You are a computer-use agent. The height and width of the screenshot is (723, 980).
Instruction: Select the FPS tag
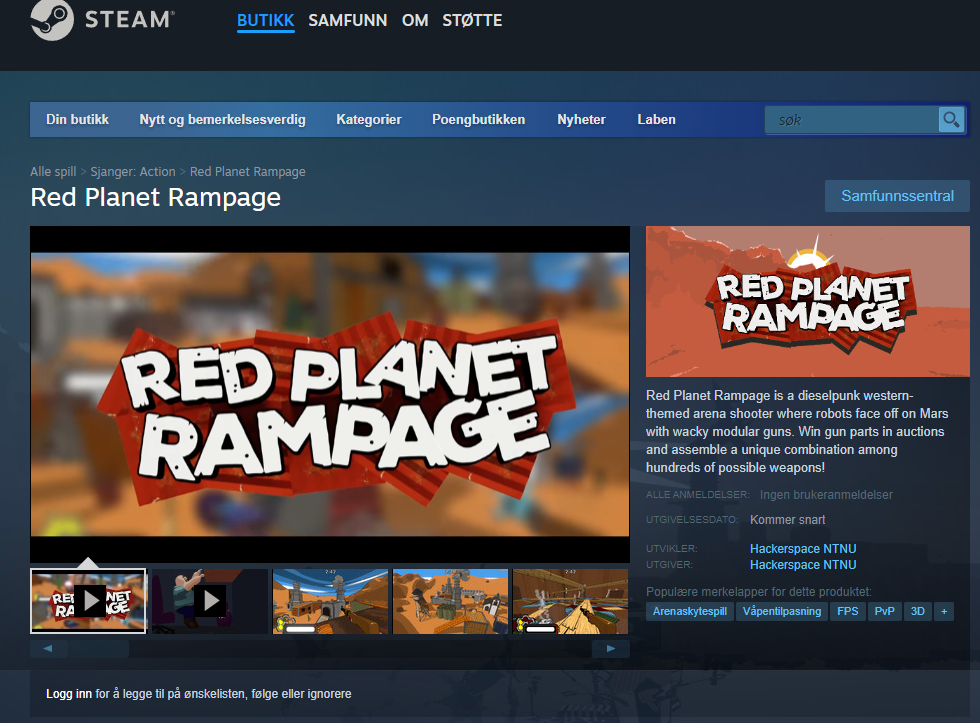coord(848,611)
